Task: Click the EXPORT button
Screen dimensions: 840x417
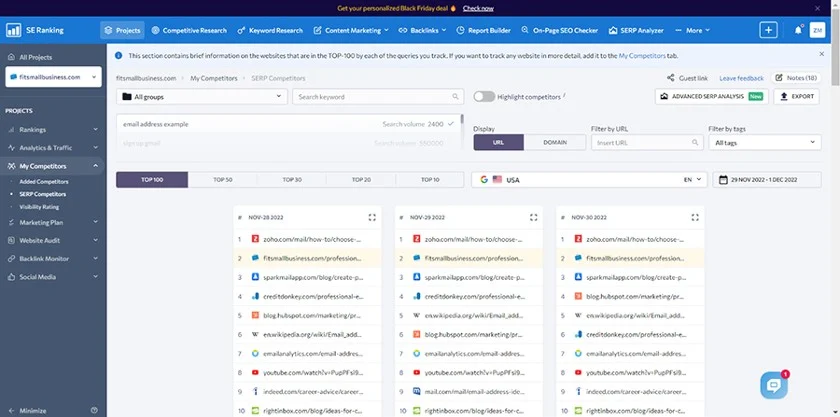Action: pos(797,96)
